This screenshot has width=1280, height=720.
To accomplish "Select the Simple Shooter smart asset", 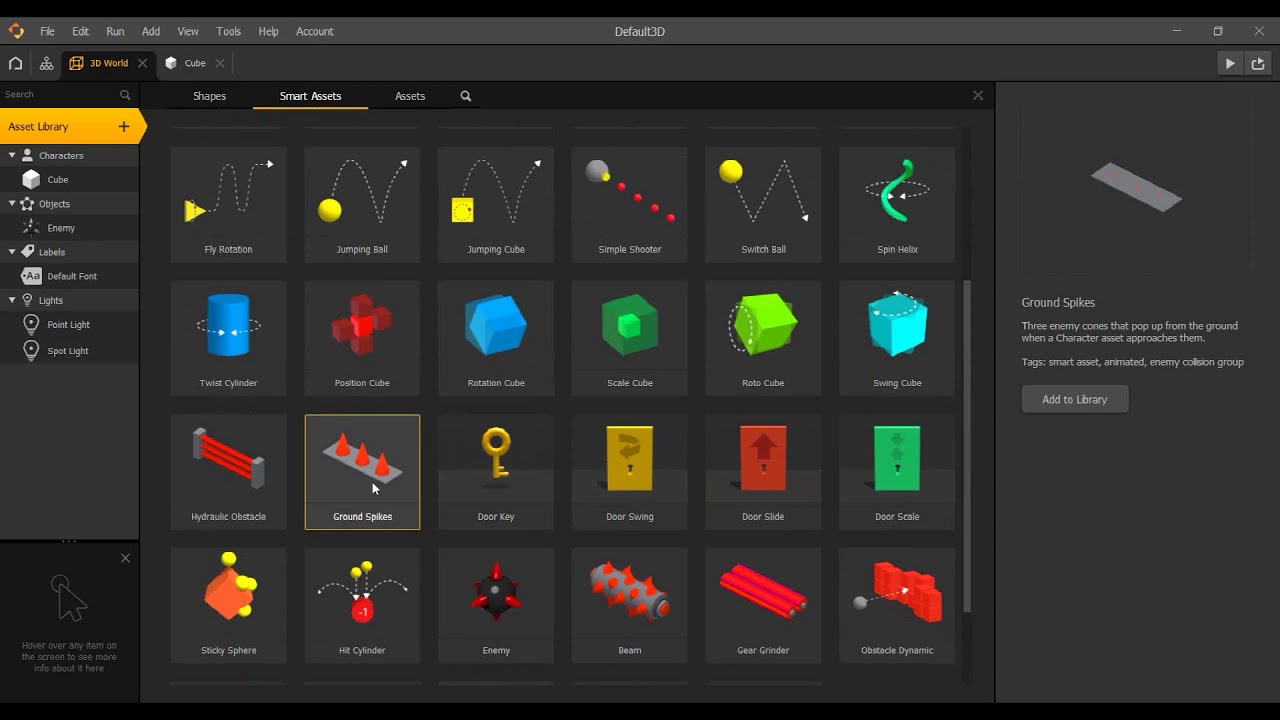I will click(x=630, y=204).
